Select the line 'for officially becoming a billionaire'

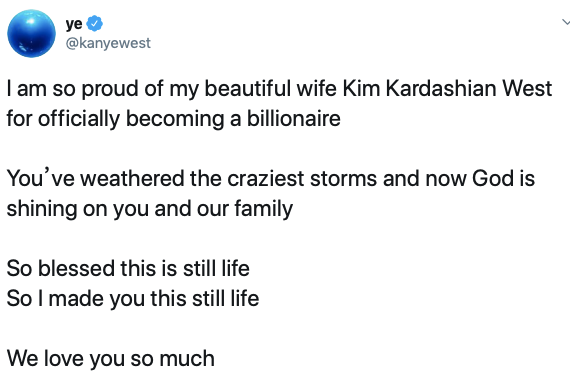tap(174, 119)
